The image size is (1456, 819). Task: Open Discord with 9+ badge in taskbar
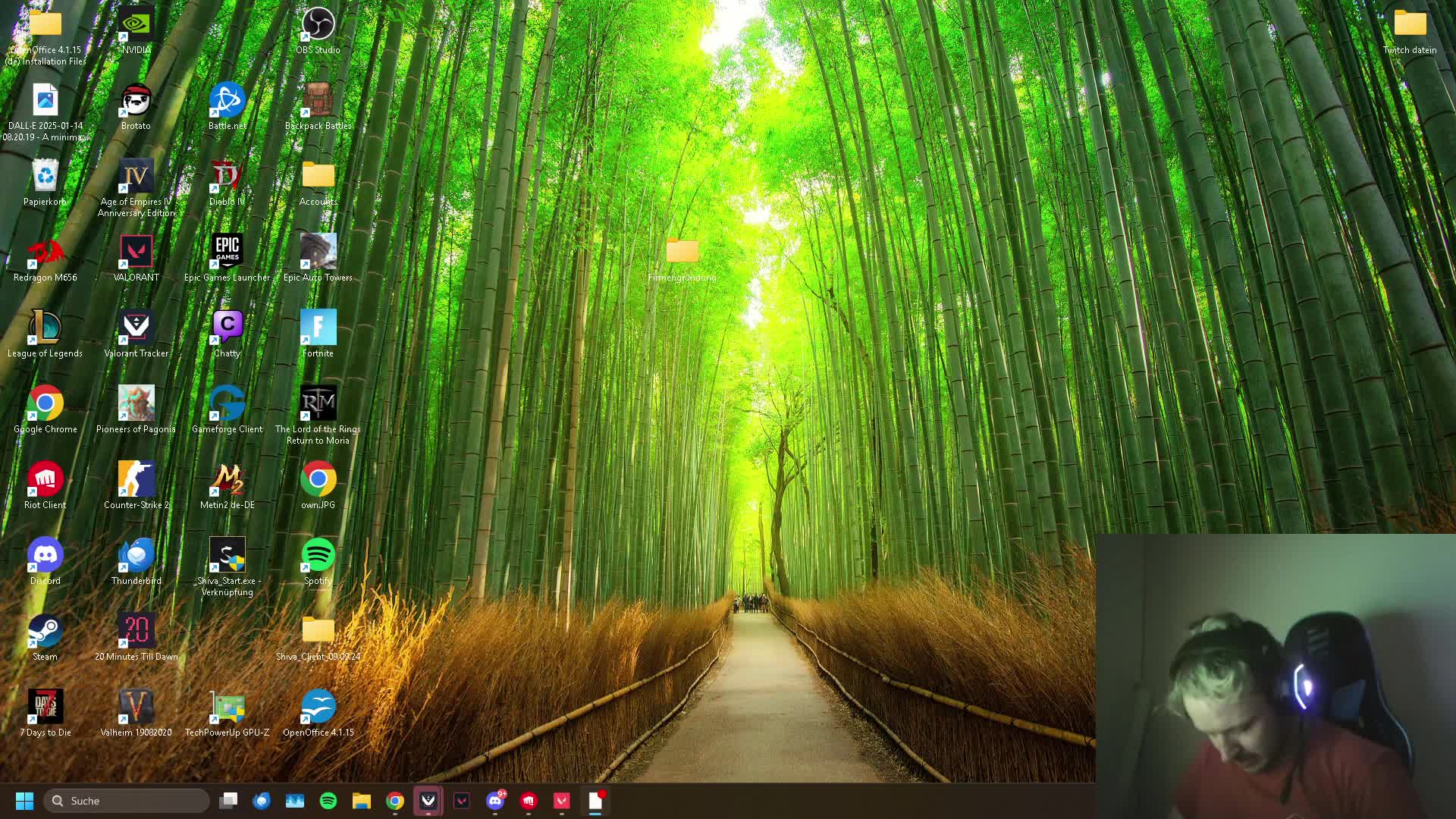pos(495,801)
